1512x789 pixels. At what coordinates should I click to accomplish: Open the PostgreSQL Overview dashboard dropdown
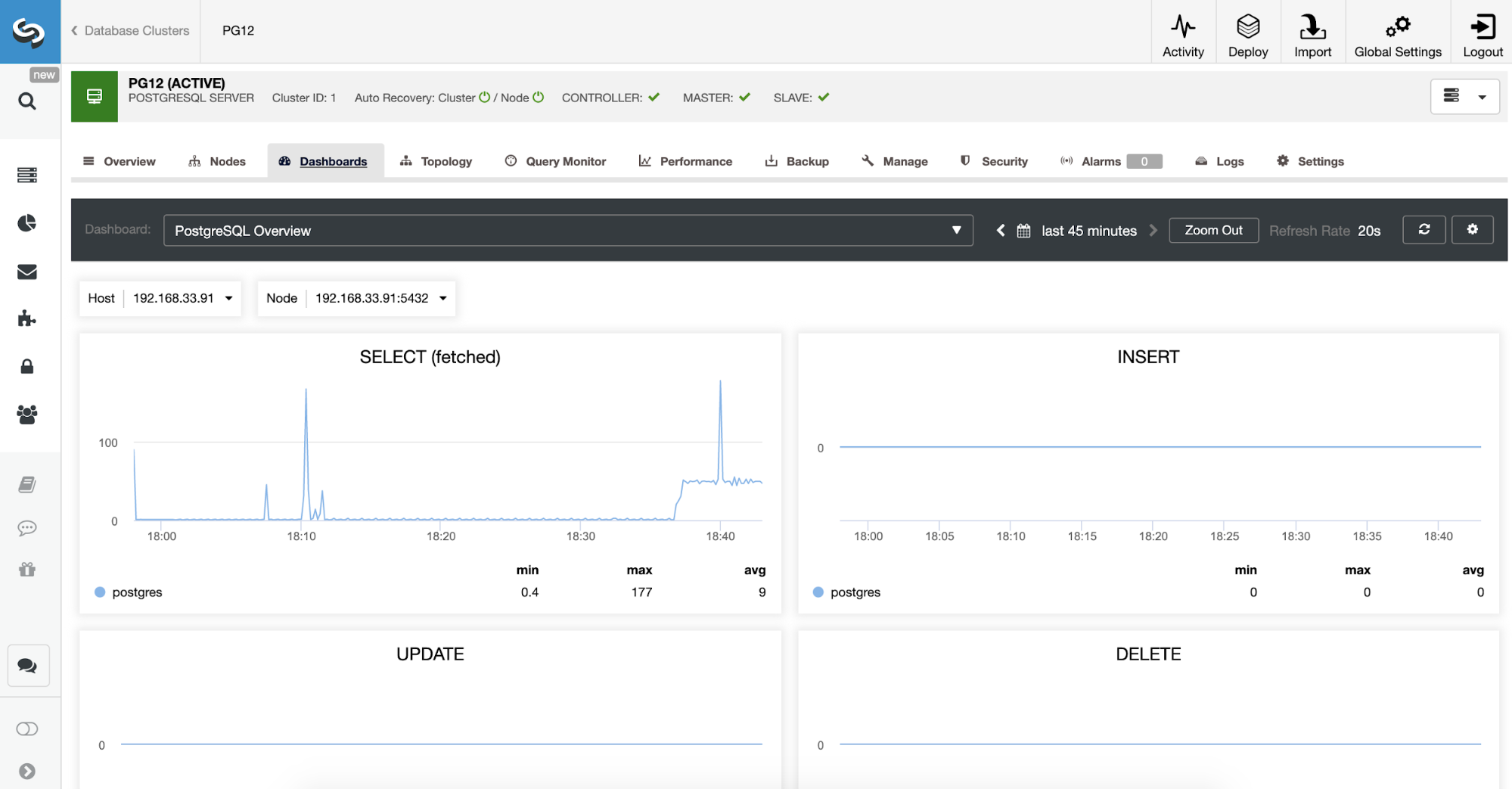point(568,231)
